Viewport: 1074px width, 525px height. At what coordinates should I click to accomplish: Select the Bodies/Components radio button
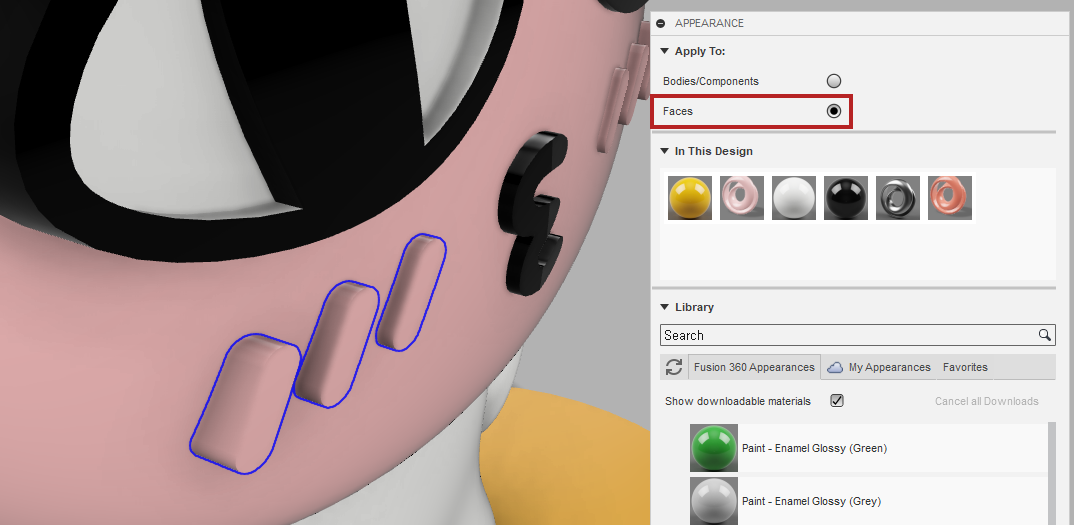click(834, 81)
